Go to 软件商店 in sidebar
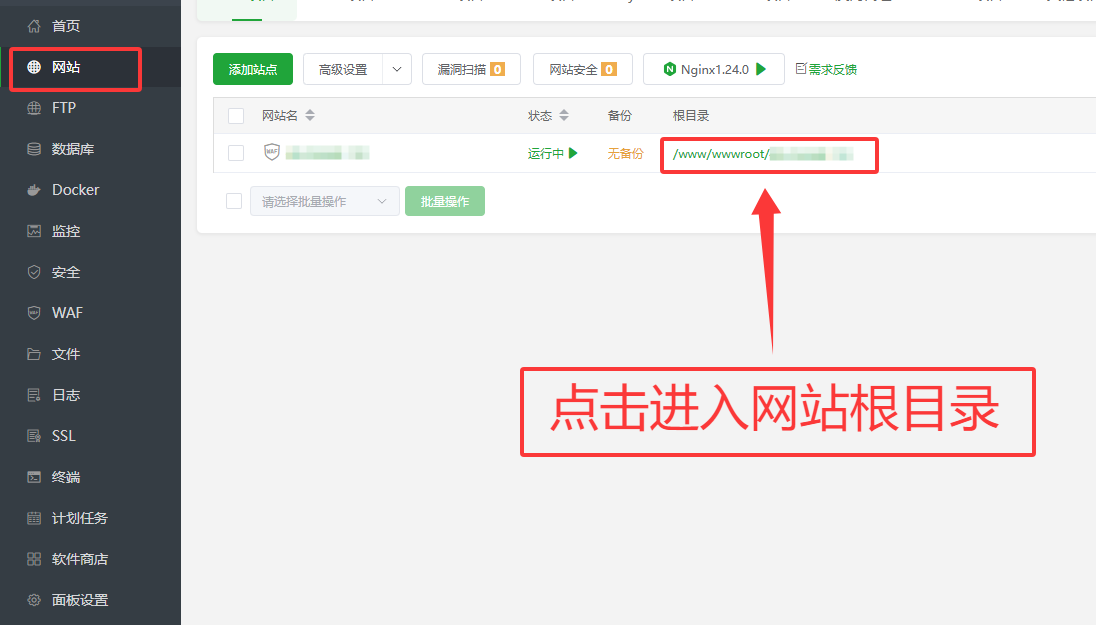1096x625 pixels. [79, 559]
